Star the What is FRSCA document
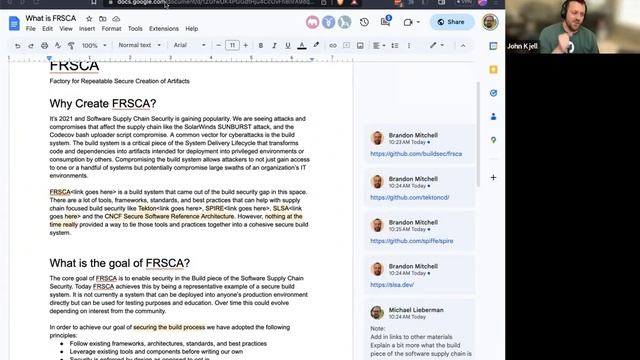Image resolution: width=640 pixels, height=360 pixels. [x=89, y=19]
